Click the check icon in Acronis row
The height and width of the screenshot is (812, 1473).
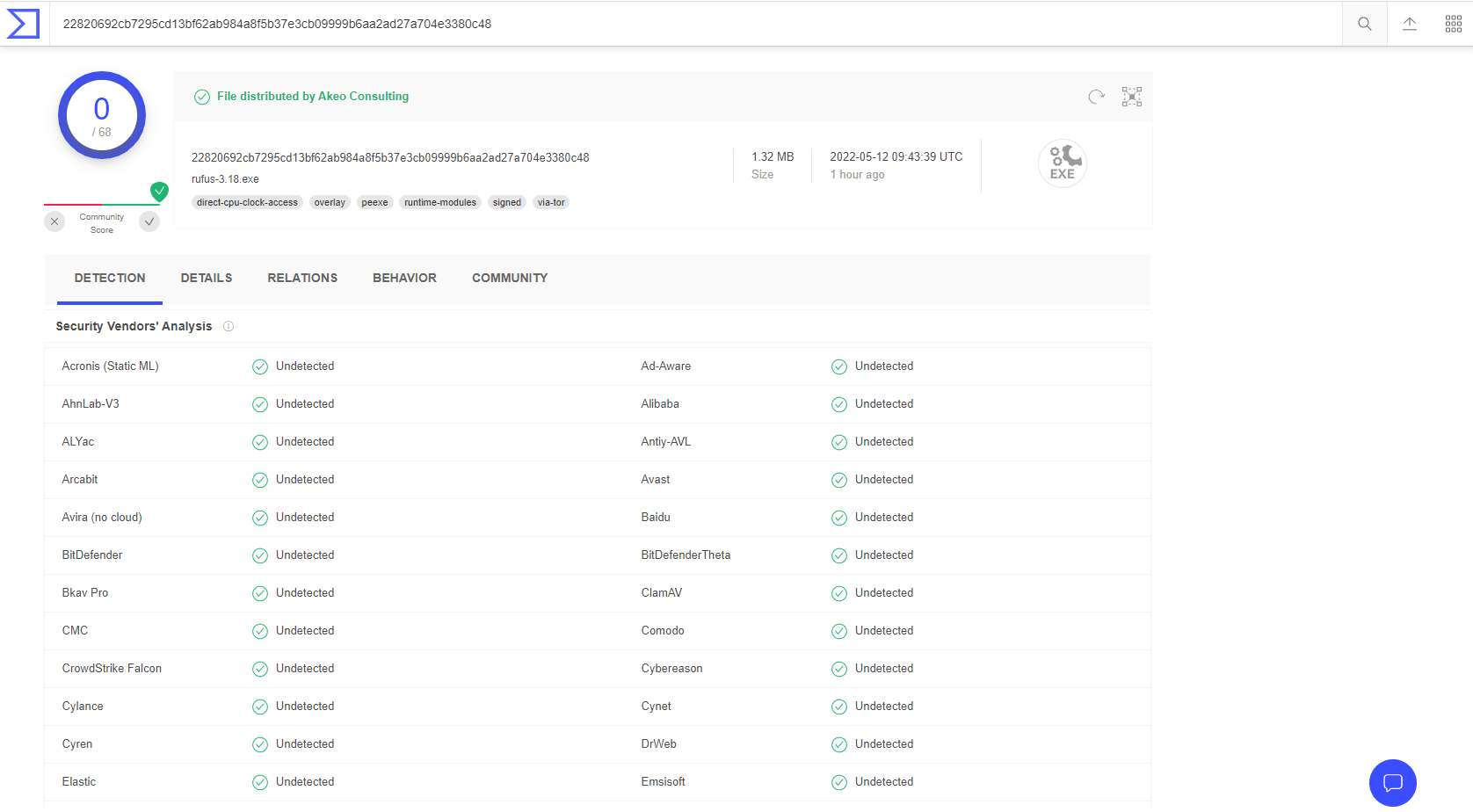click(x=260, y=366)
